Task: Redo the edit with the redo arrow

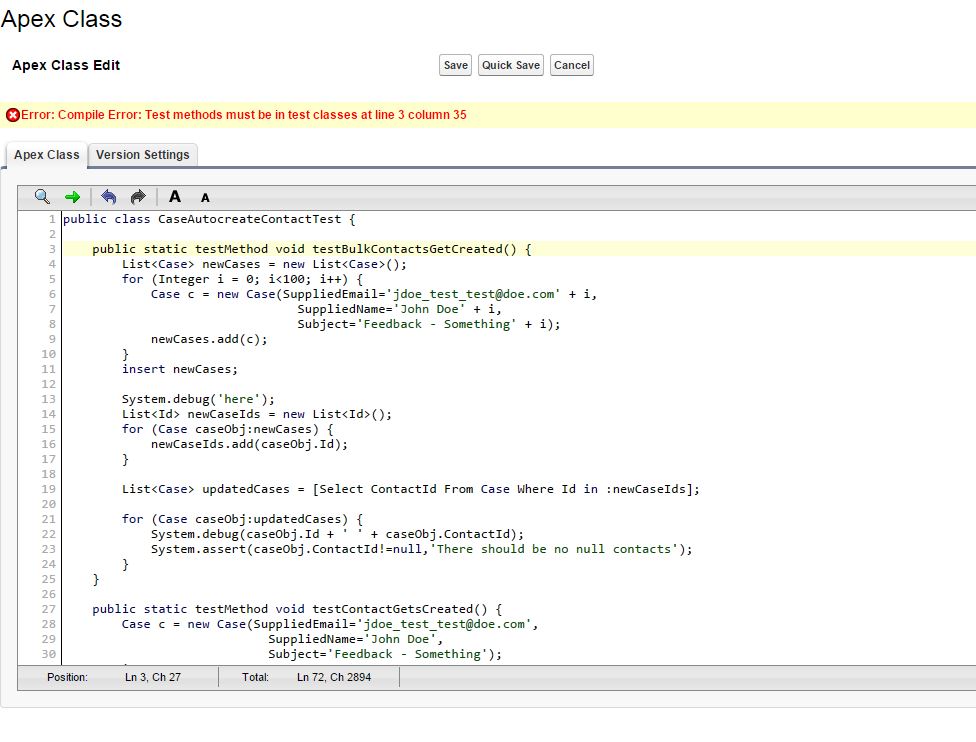Action: coord(138,197)
